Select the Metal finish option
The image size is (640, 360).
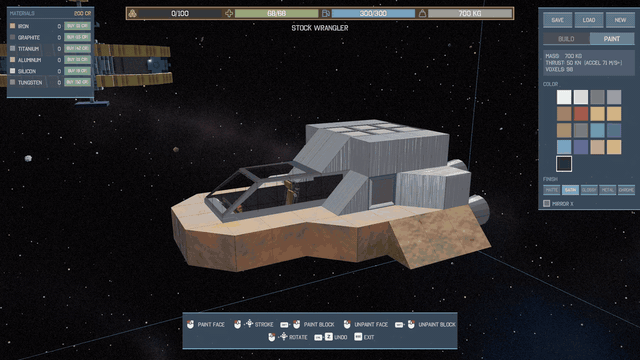tap(608, 190)
